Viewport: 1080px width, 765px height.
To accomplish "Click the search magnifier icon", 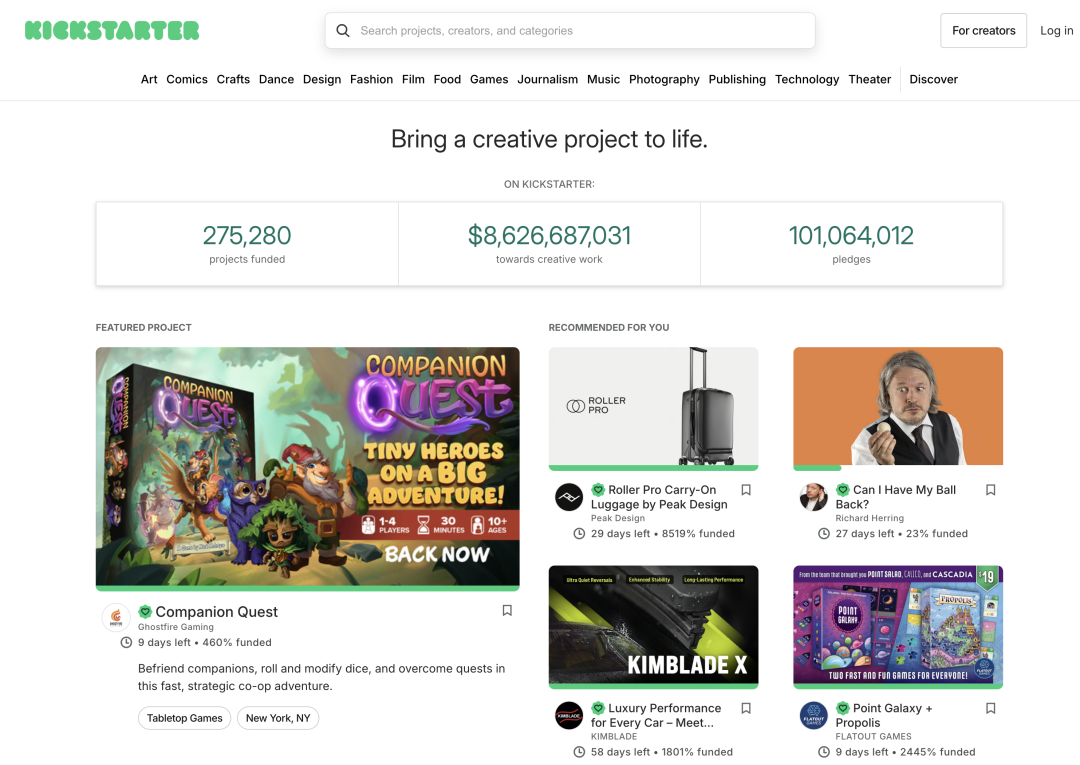I will pos(343,31).
